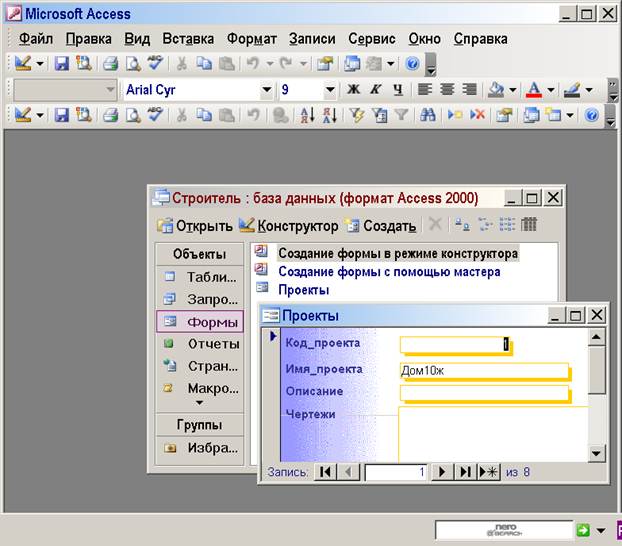The width and height of the screenshot is (622, 546).
Task: Open object selector dropdown
Action: [x=110, y=90]
